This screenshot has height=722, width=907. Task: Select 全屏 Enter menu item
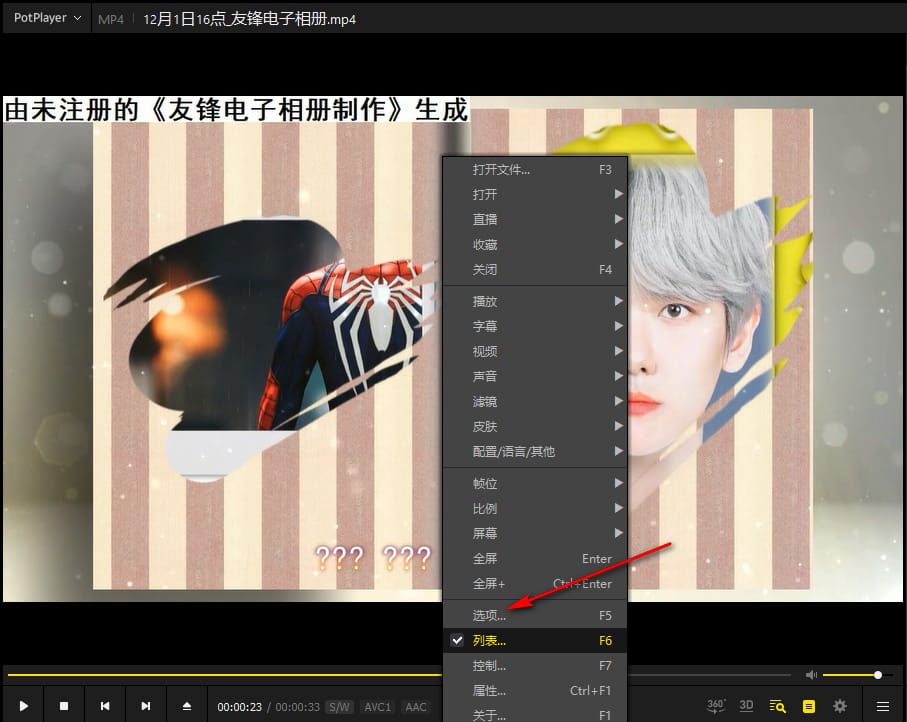[x=535, y=558]
